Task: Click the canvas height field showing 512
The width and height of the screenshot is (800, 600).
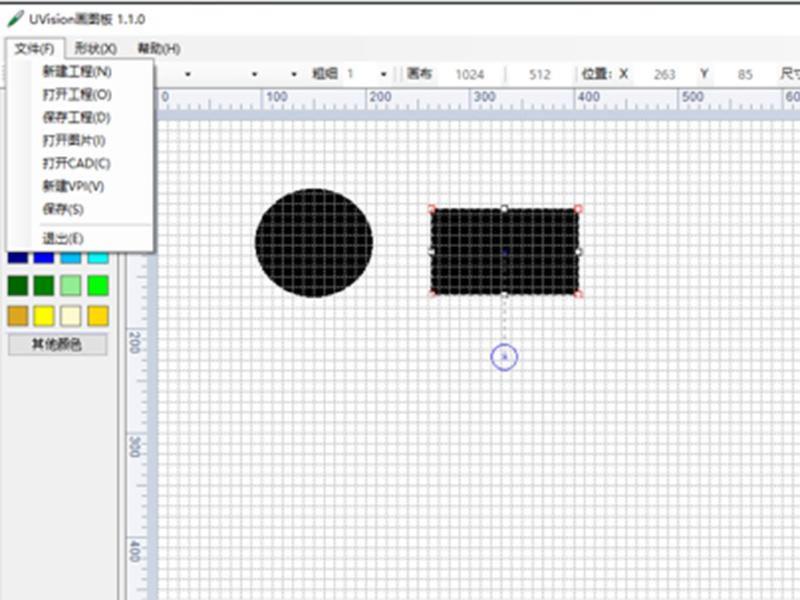Action: coord(540,74)
